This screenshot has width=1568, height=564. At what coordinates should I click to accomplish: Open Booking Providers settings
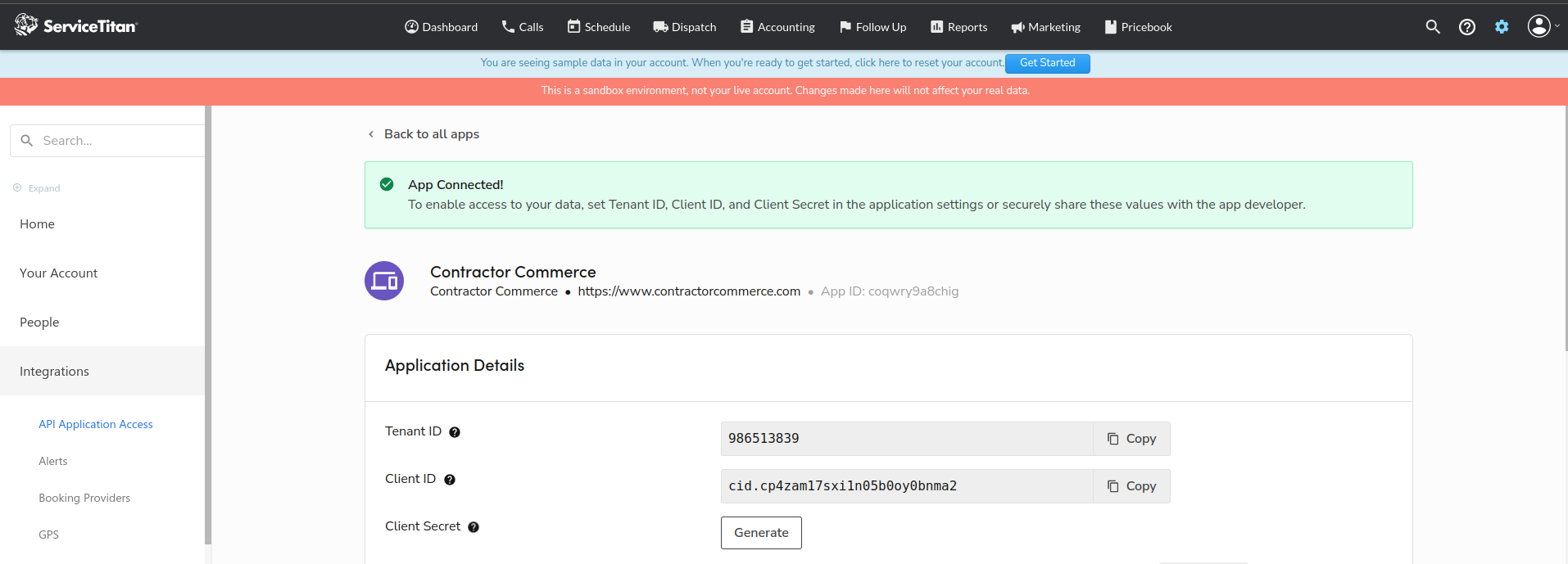click(x=84, y=498)
